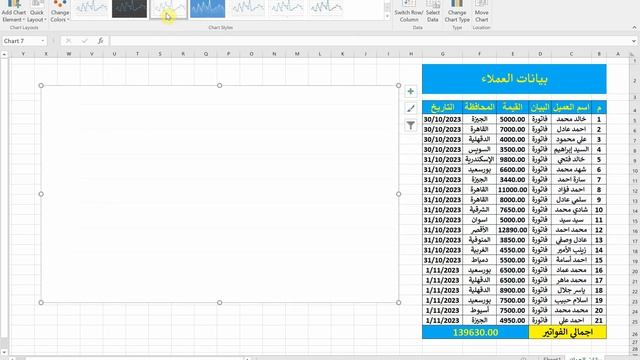Select the cell with value 12890.00
The width and height of the screenshot is (640, 360).
tap(513, 230)
